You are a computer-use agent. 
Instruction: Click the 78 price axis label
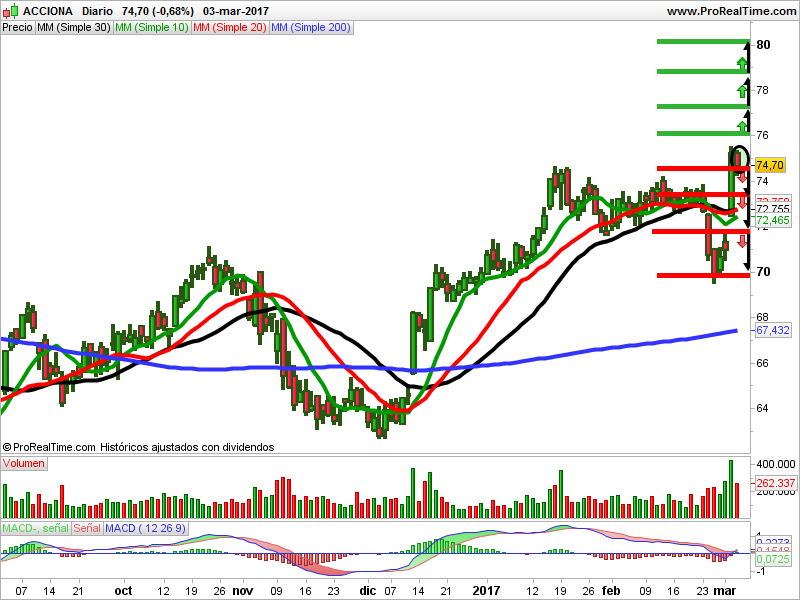[762, 90]
